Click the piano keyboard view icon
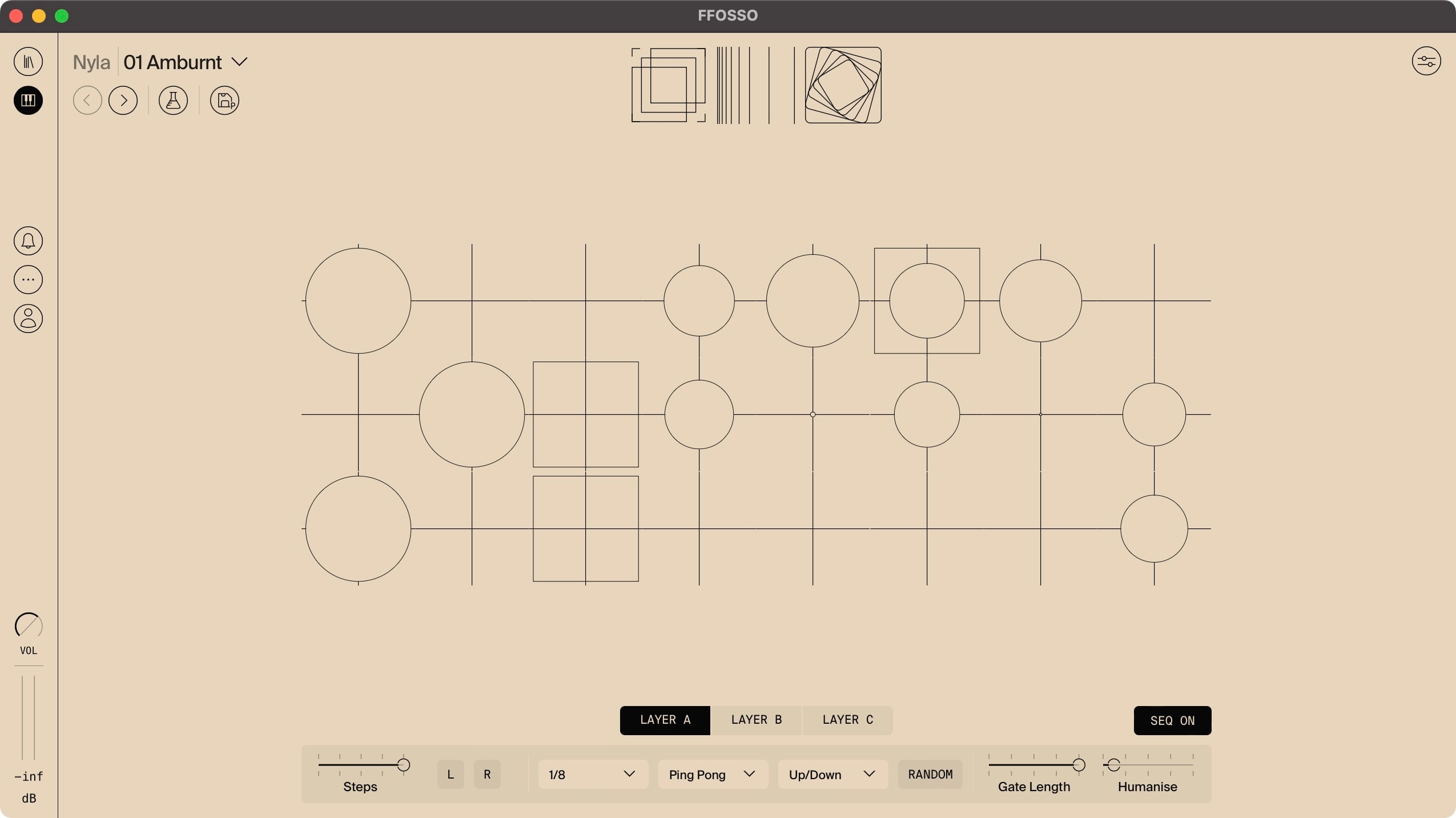The image size is (1456, 818). [28, 101]
